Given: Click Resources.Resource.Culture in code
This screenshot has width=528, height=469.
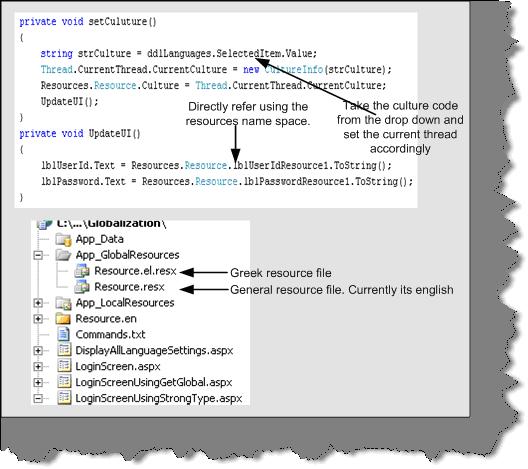Looking at the screenshot, I should [x=110, y=86].
